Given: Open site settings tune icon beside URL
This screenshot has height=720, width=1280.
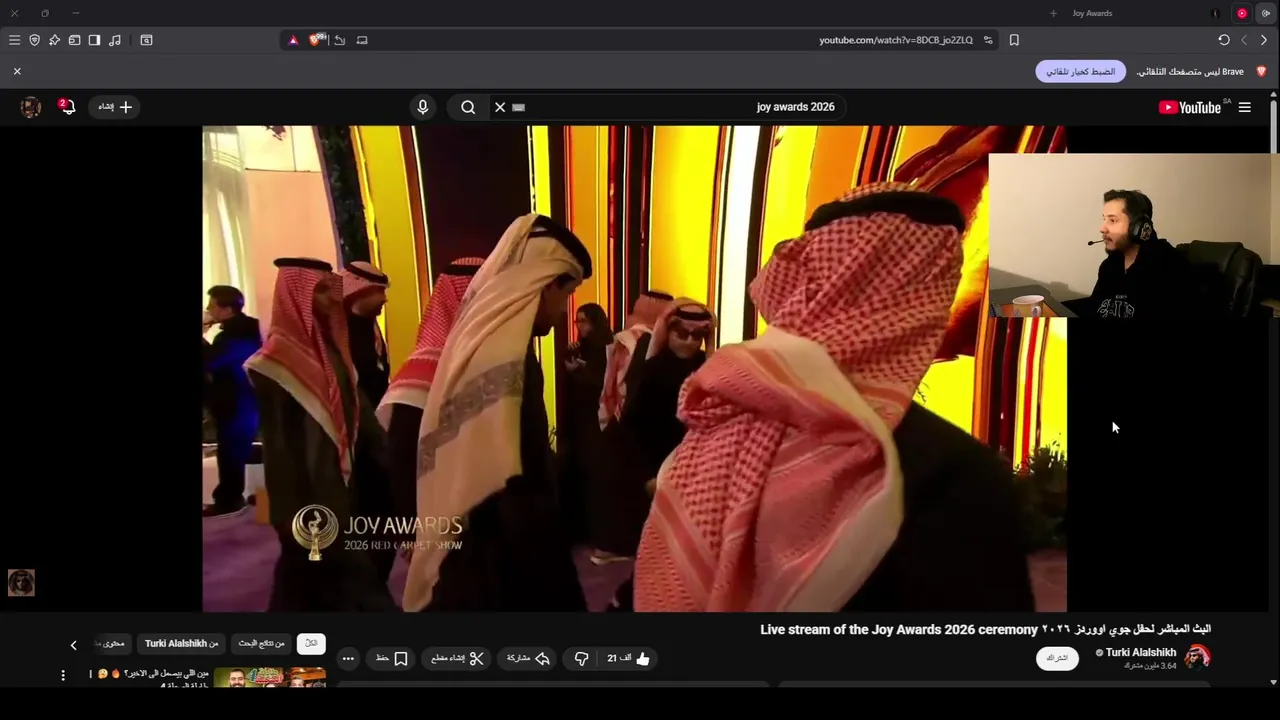Looking at the screenshot, I should pos(988,40).
